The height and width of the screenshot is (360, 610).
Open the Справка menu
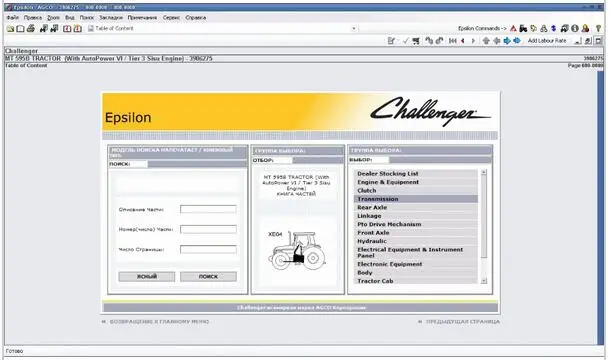point(196,18)
